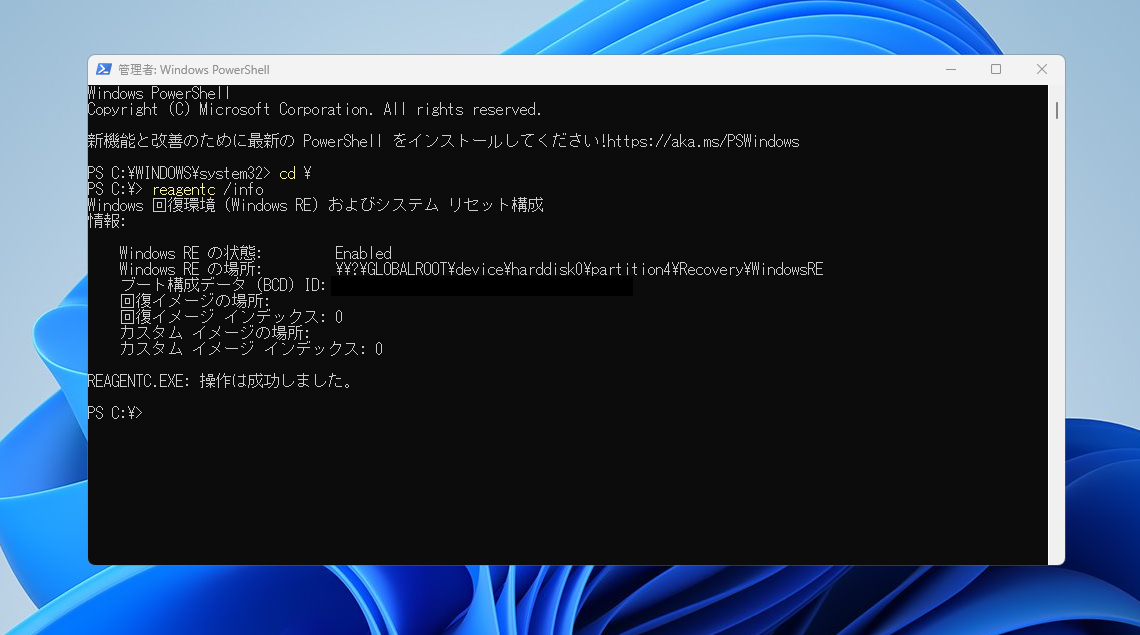Click the https://aka.ms/PSWindows URL text
The image size is (1140, 635).
[703, 141]
